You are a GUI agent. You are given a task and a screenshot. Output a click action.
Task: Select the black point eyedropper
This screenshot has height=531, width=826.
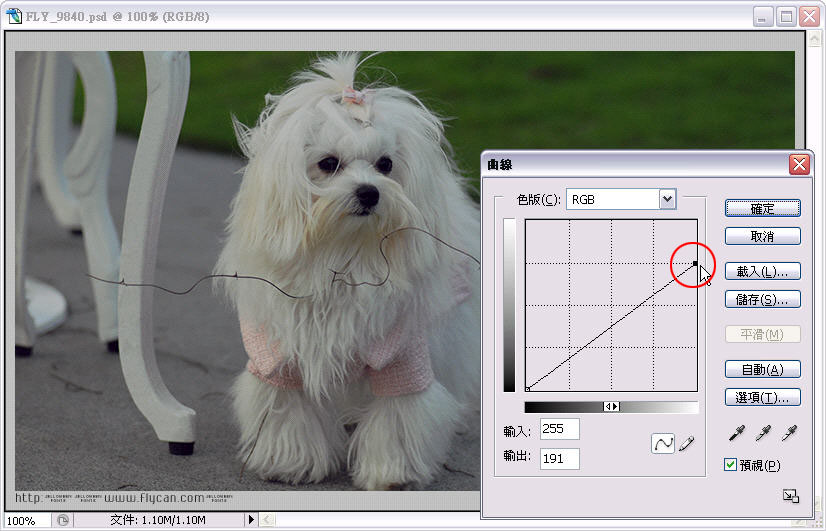[737, 433]
